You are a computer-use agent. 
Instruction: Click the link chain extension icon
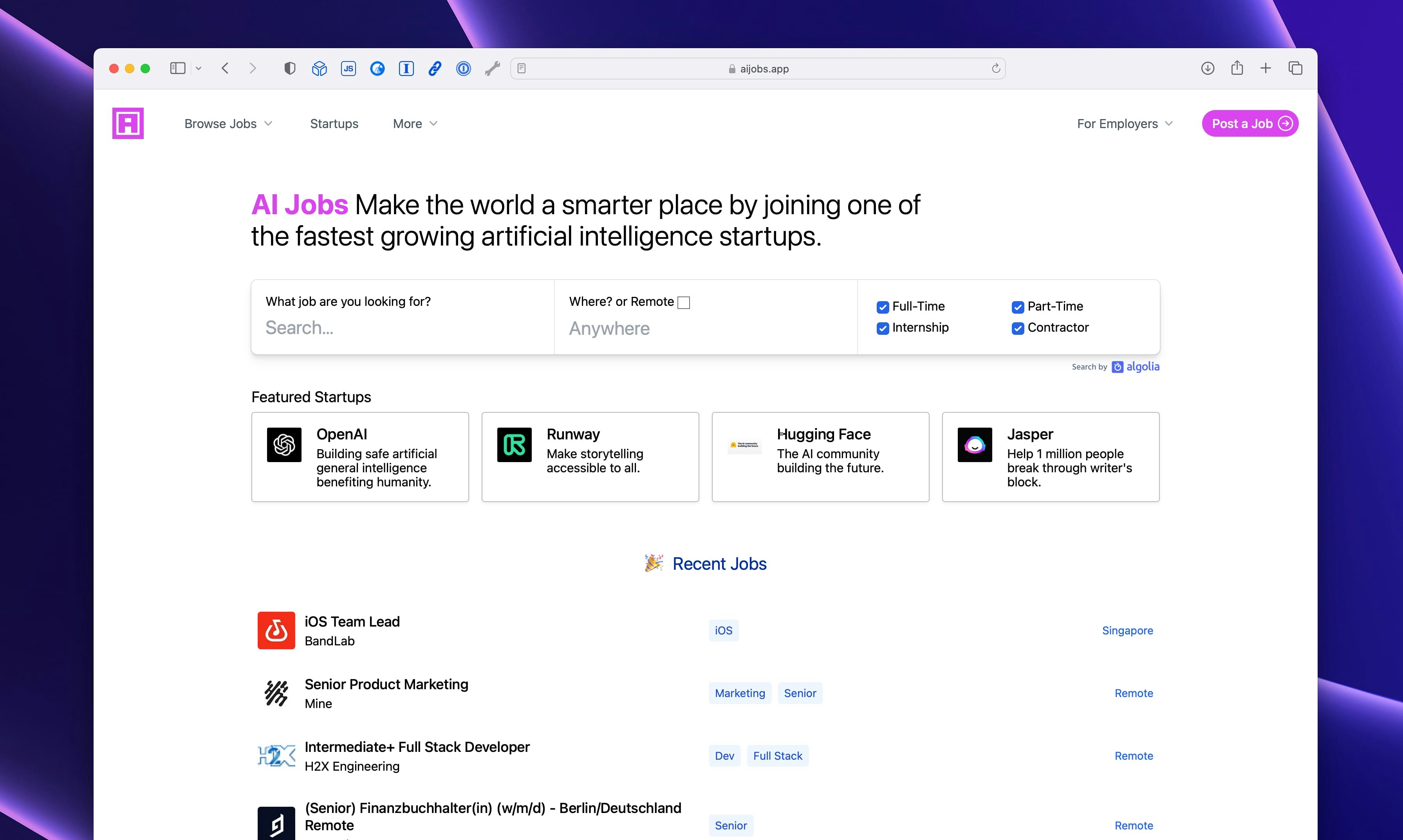(x=435, y=69)
